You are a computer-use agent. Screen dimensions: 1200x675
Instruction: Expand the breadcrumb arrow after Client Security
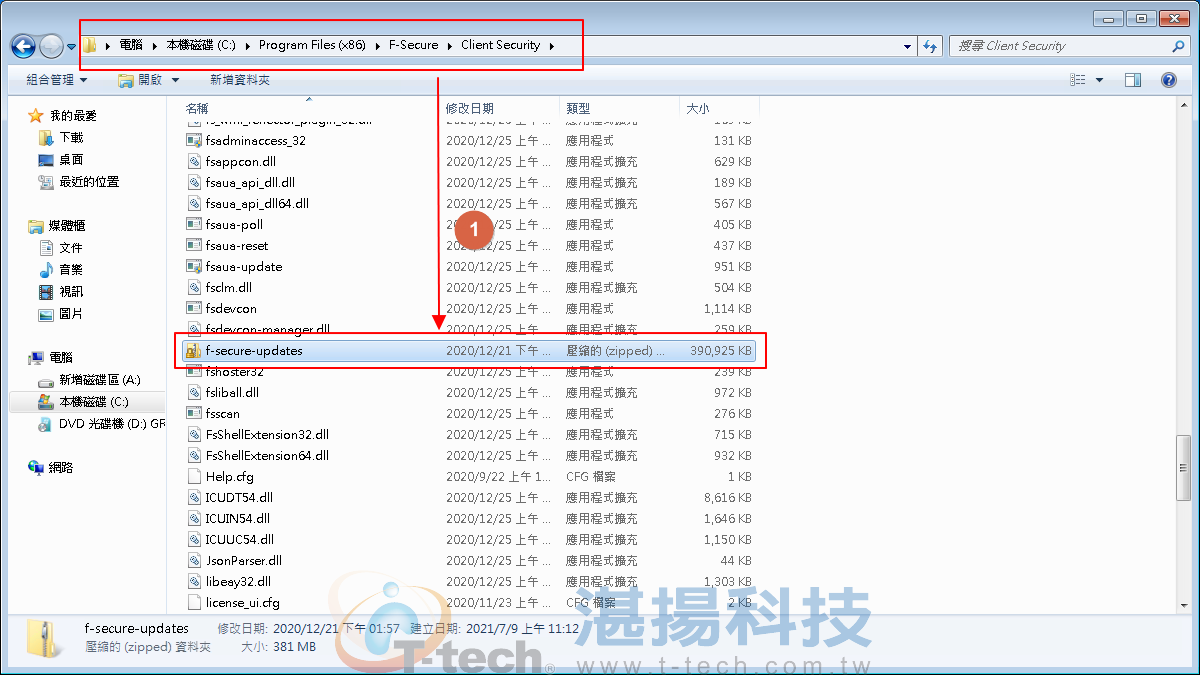click(x=552, y=46)
